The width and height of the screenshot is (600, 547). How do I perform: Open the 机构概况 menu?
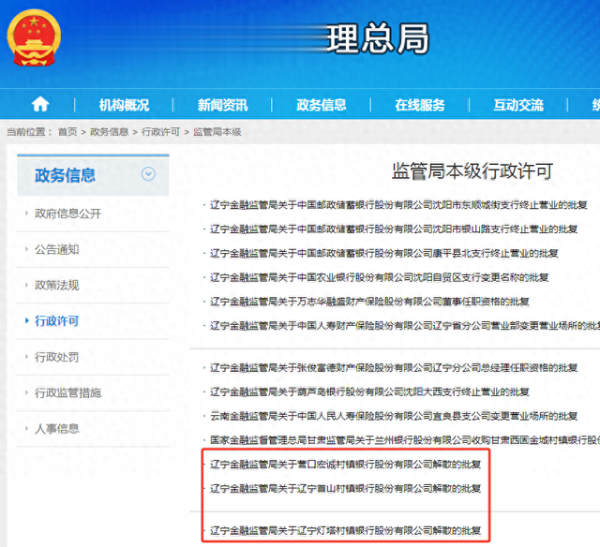[124, 105]
